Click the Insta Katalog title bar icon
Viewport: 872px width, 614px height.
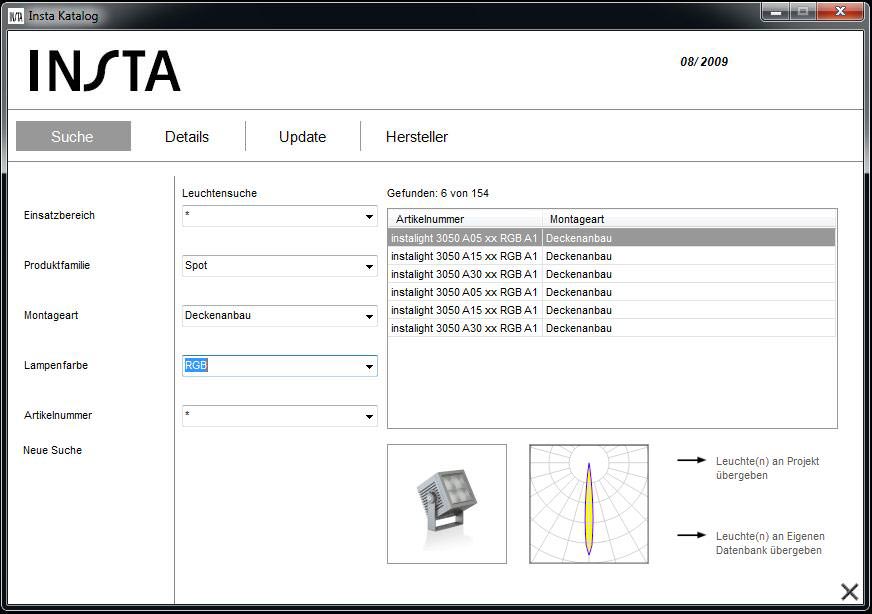16,16
